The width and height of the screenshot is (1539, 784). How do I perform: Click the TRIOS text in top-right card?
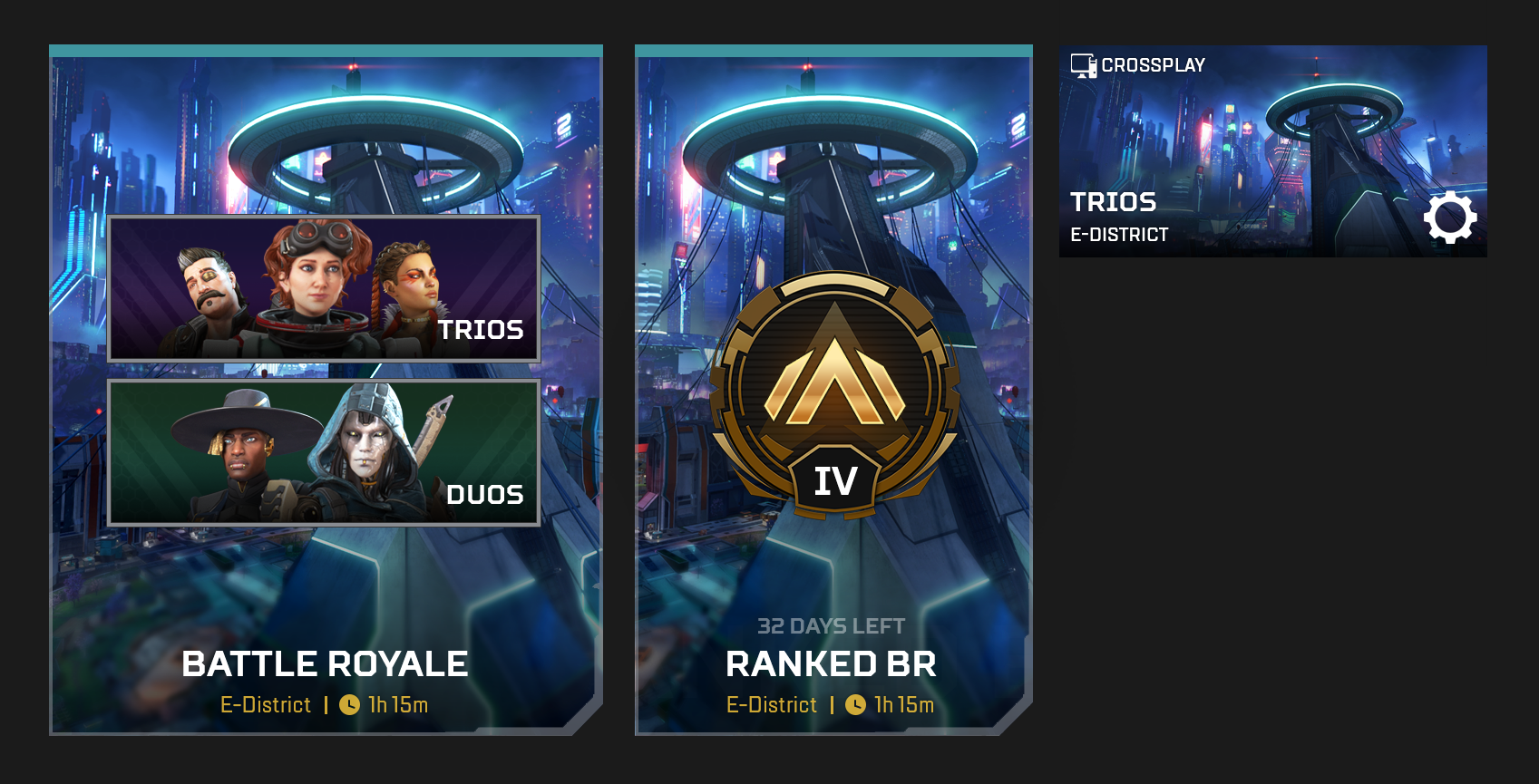pyautogui.click(x=1114, y=202)
